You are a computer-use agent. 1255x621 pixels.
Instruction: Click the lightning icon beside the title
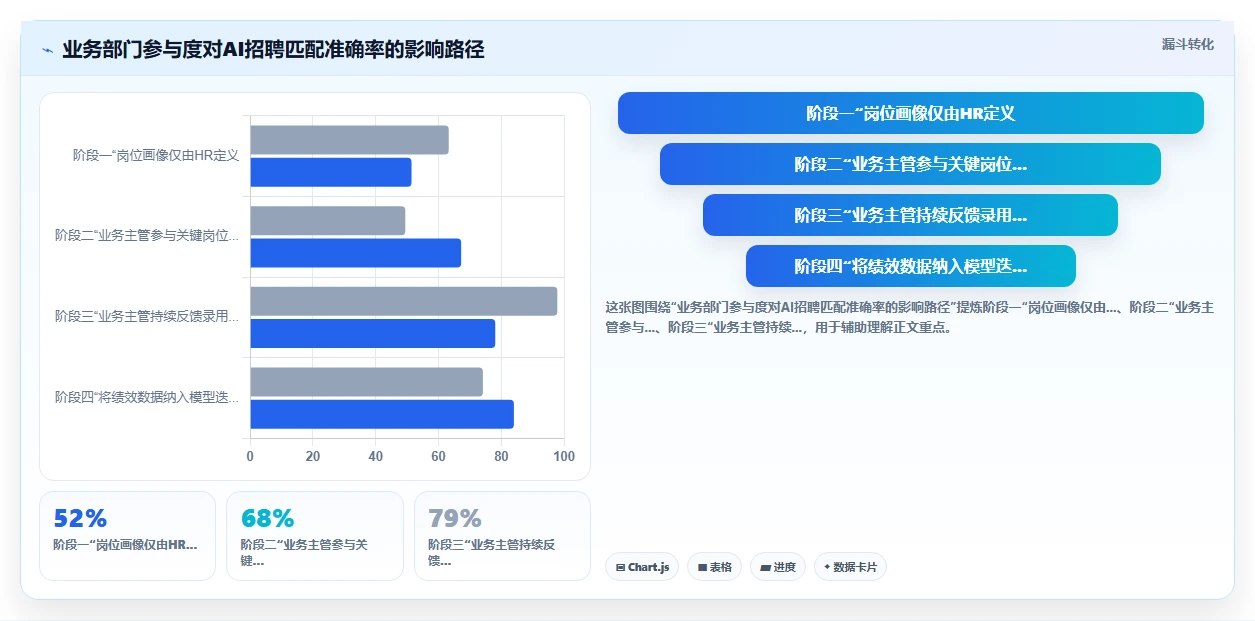[47, 50]
